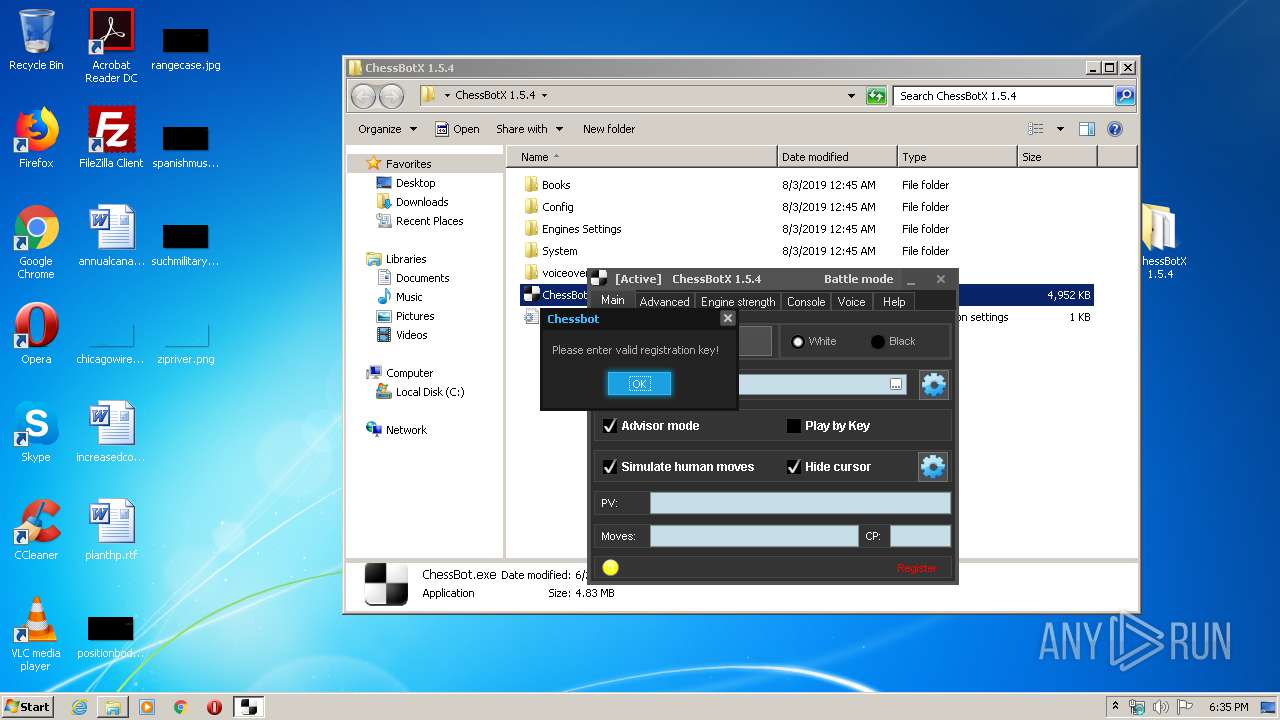The height and width of the screenshot is (720, 1280).
Task: Click the search magnifier icon
Action: click(1125, 96)
